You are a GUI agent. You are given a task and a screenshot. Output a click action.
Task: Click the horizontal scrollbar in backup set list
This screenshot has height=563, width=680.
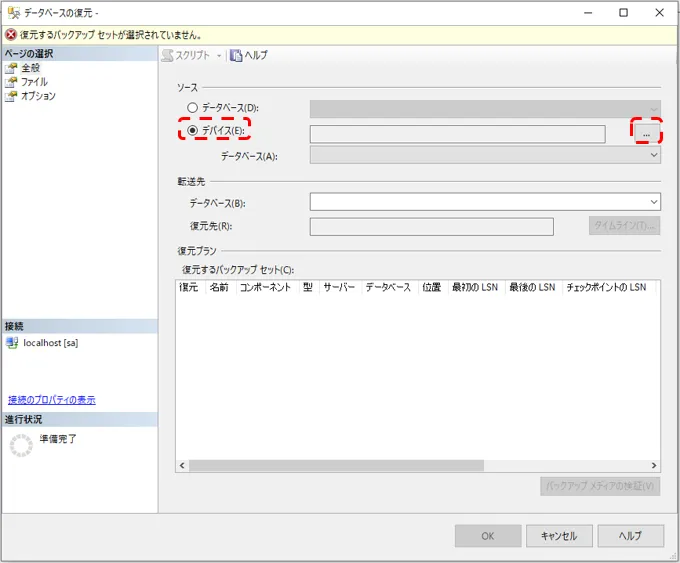click(337, 466)
